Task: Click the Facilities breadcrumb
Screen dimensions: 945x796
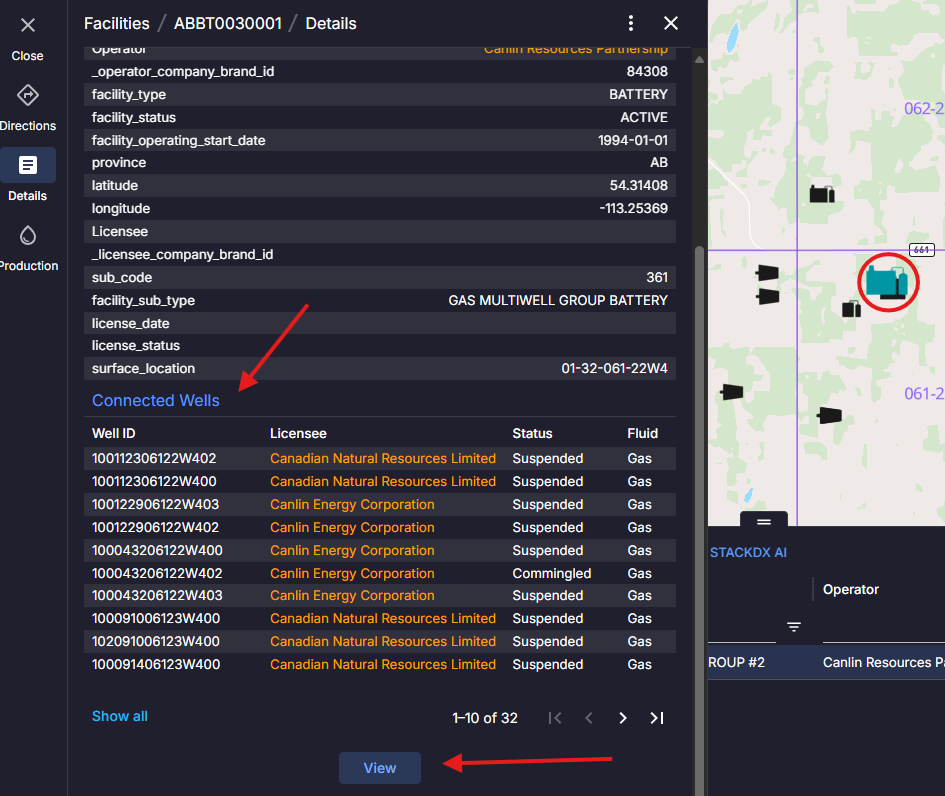Action: 116,23
